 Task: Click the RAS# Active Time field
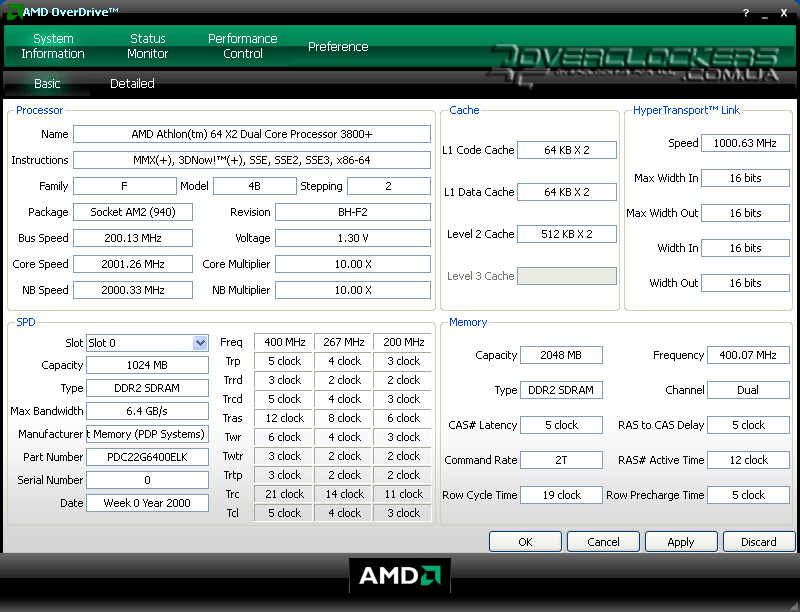[x=748, y=460]
